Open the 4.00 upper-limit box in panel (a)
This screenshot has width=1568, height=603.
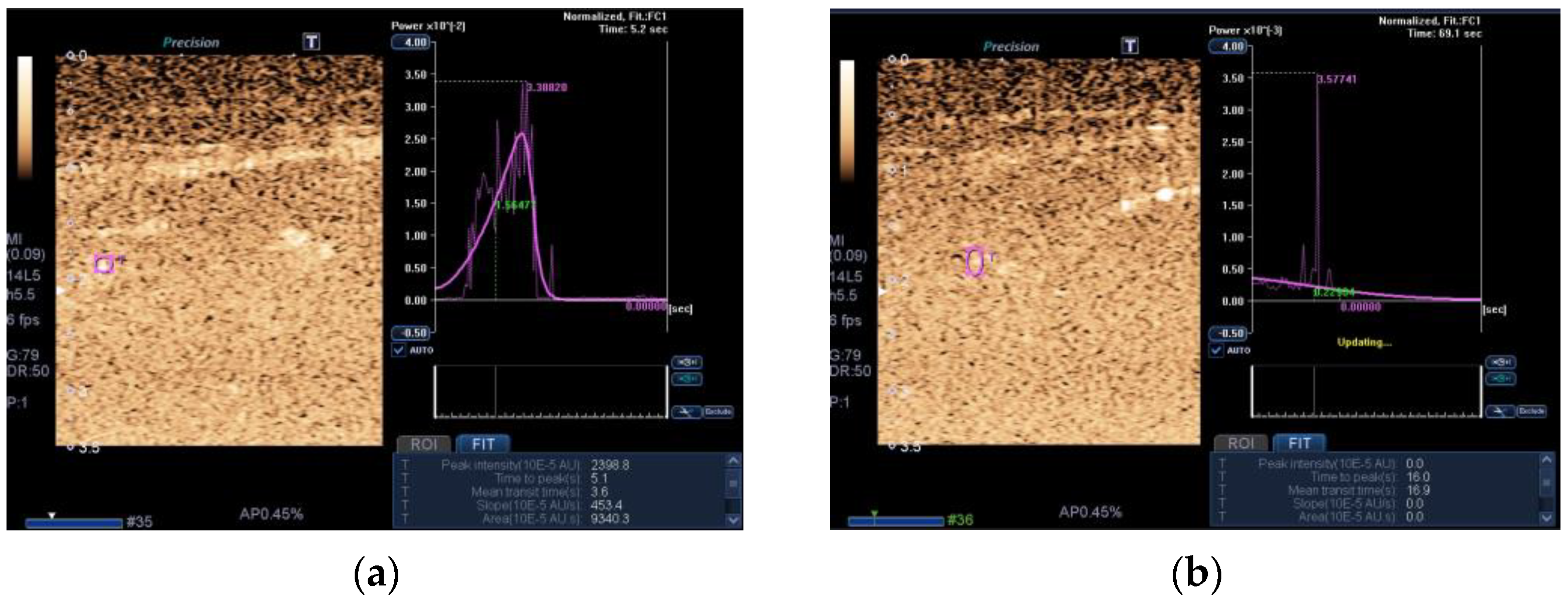[x=411, y=43]
